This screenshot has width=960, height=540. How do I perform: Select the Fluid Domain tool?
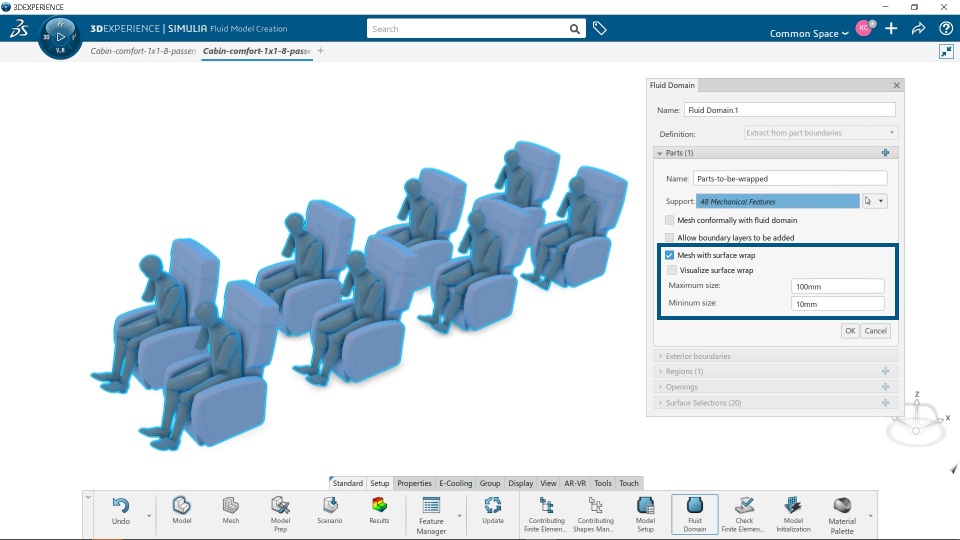click(694, 514)
